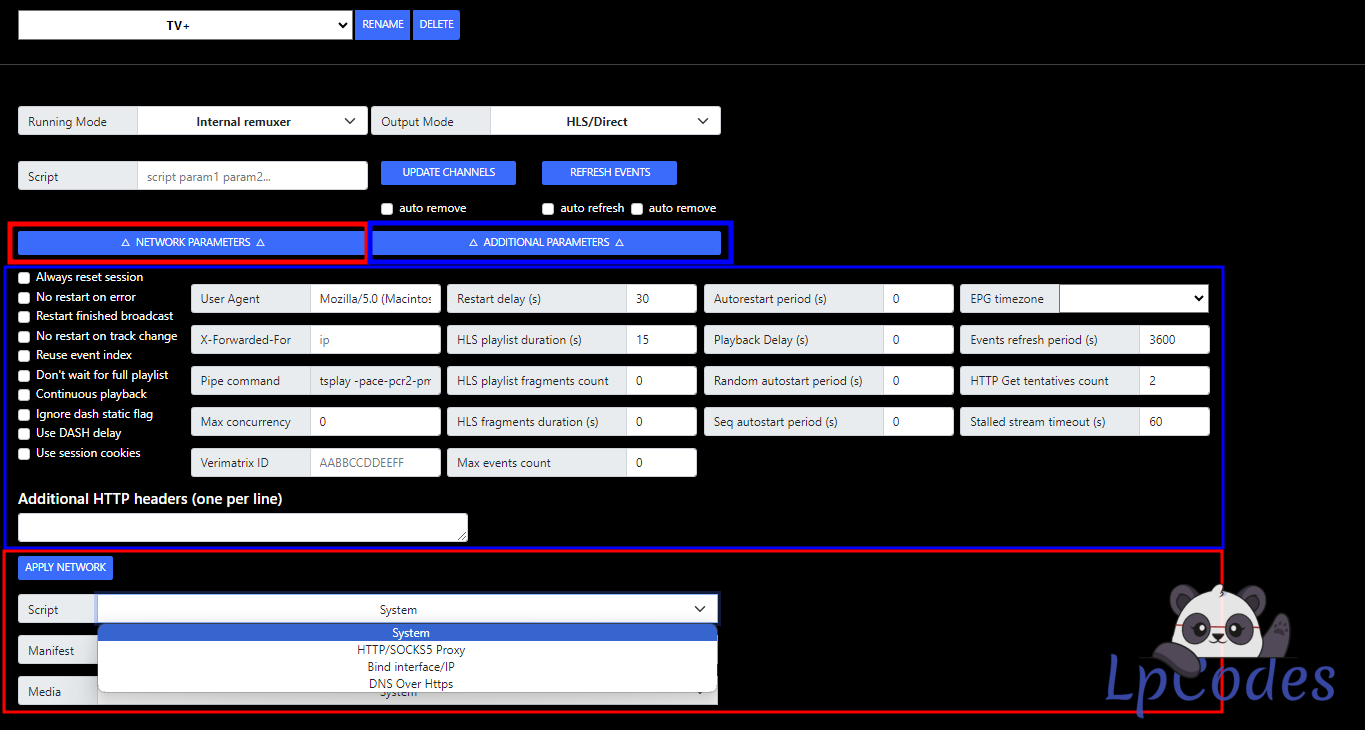
Task: Expand the EPG timezone dropdown
Action: coord(1133,299)
